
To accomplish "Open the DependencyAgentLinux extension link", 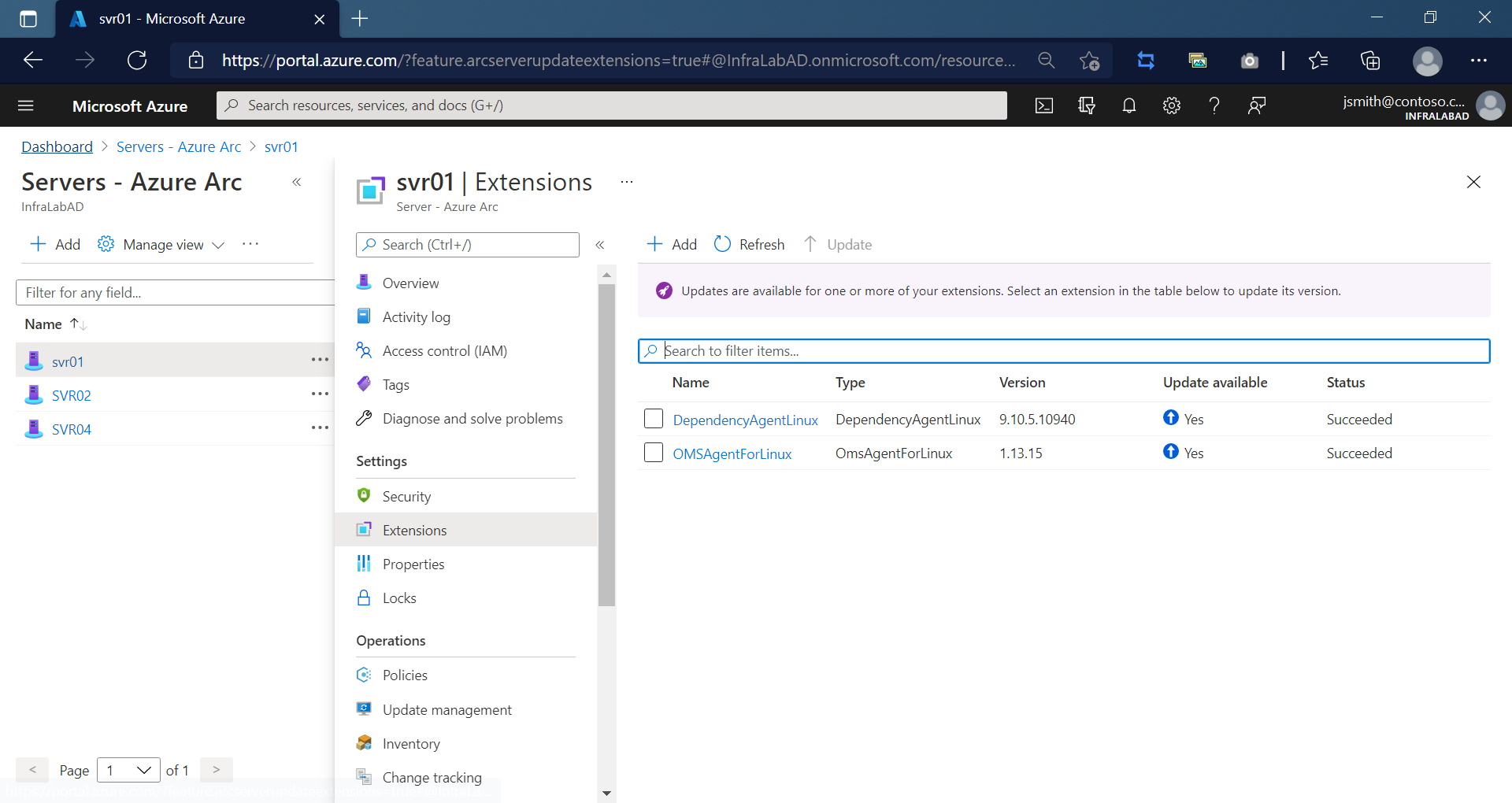I will pos(745,420).
